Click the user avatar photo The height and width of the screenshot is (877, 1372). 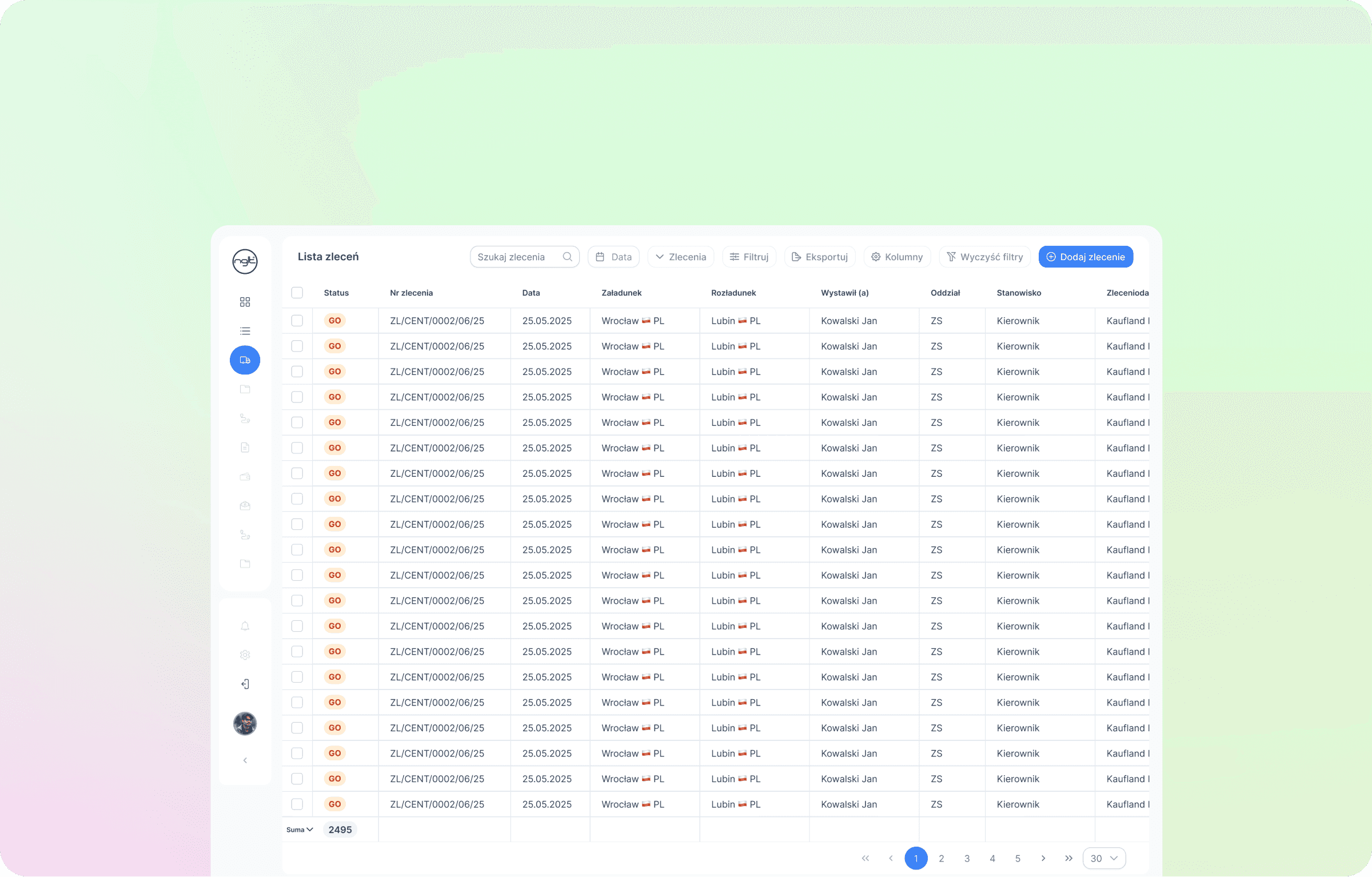(x=245, y=724)
